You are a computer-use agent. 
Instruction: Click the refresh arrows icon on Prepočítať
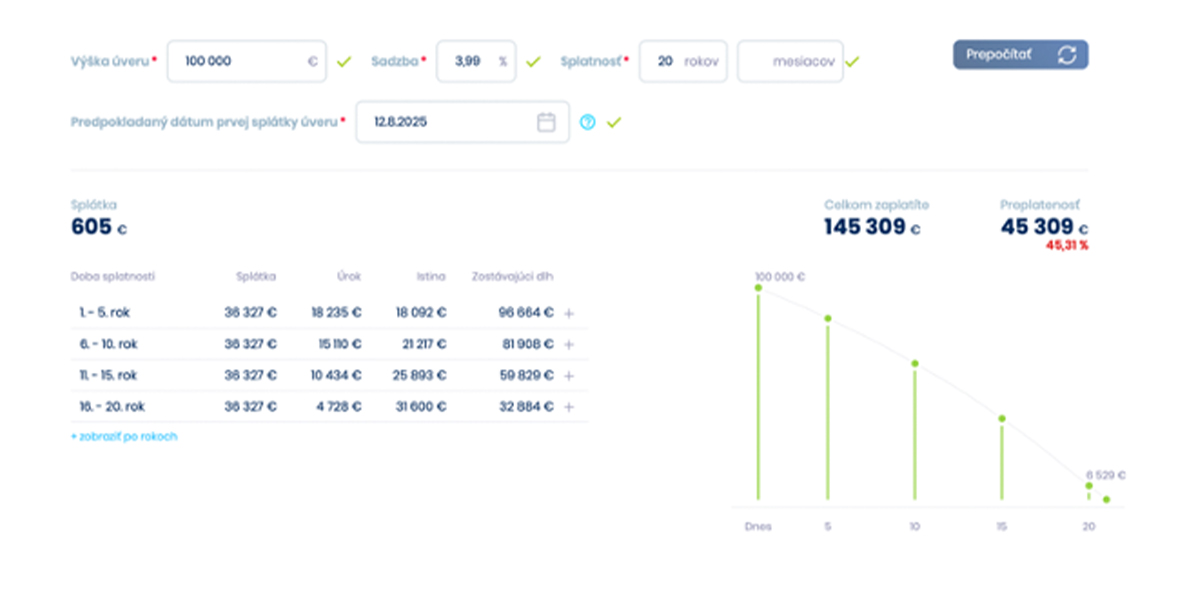pos(1067,55)
